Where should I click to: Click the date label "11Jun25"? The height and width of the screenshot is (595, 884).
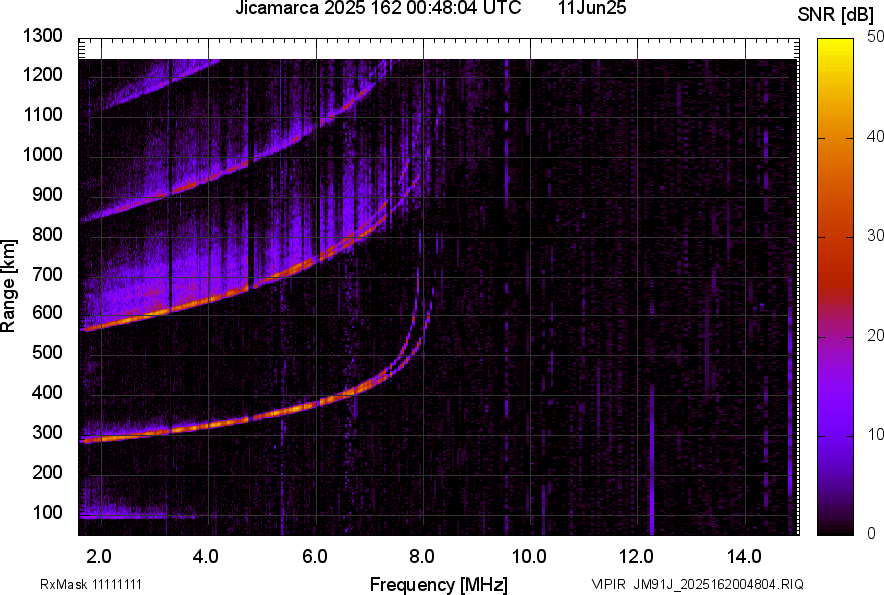click(592, 8)
